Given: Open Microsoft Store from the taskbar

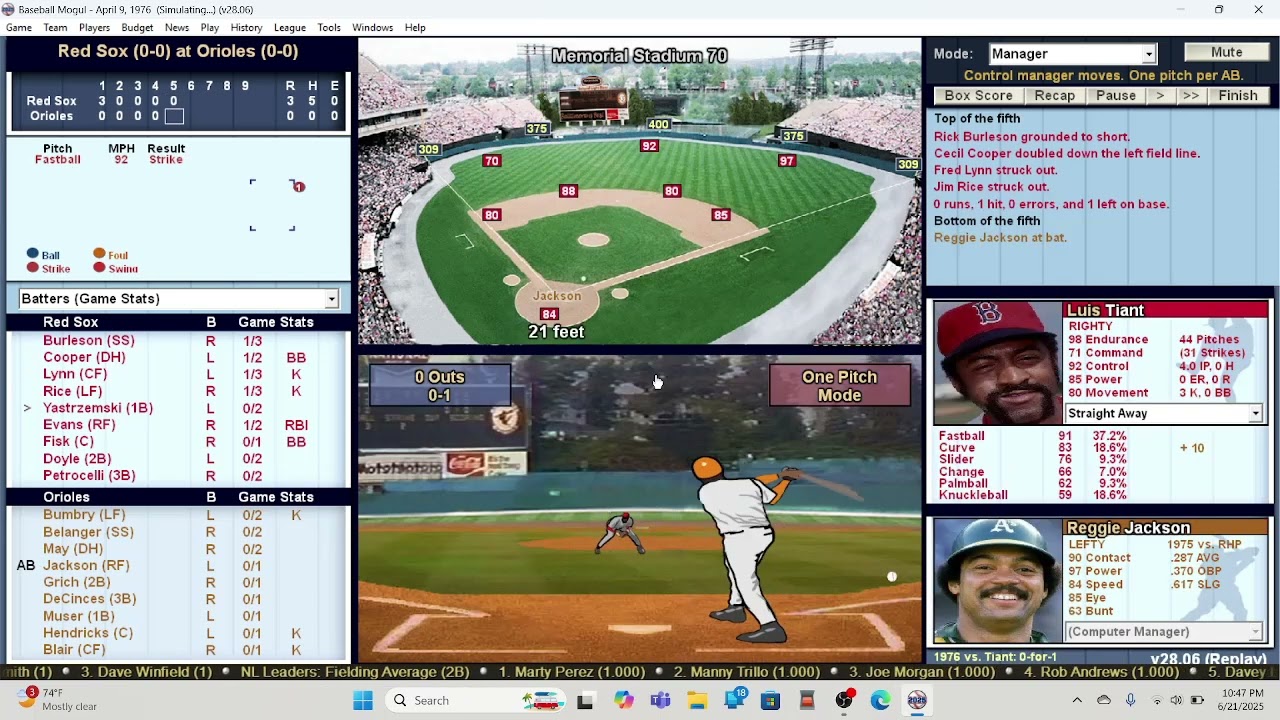Looking at the screenshot, I should [x=770, y=700].
